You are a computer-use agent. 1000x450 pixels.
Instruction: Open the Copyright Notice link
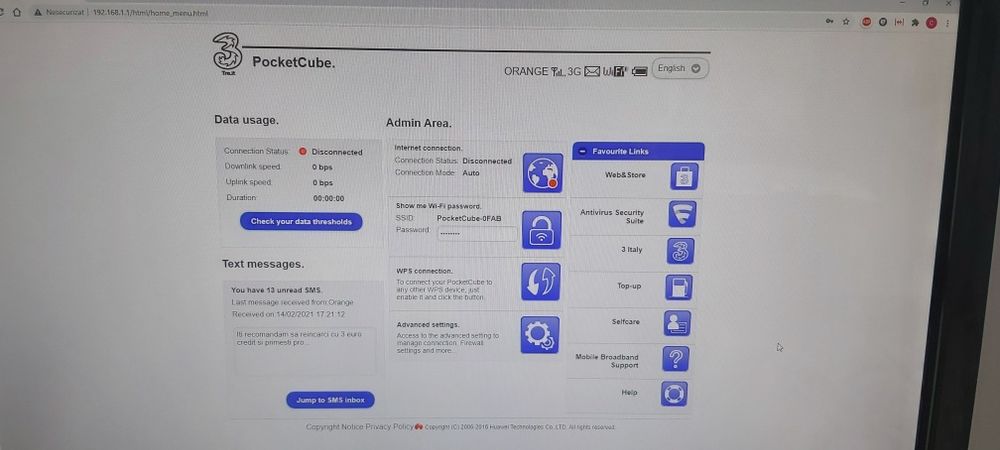pos(334,427)
